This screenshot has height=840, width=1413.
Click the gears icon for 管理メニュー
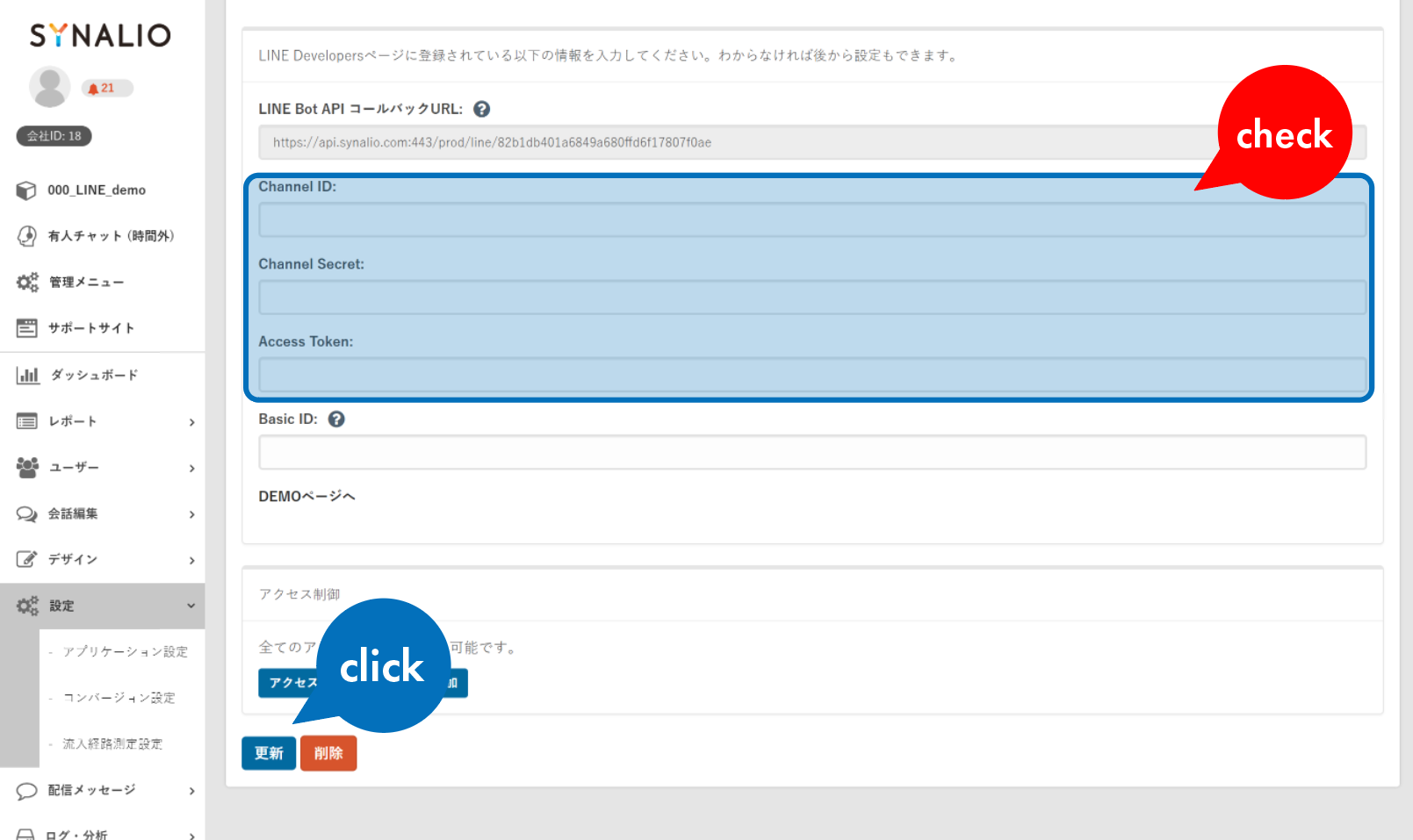pos(27,282)
